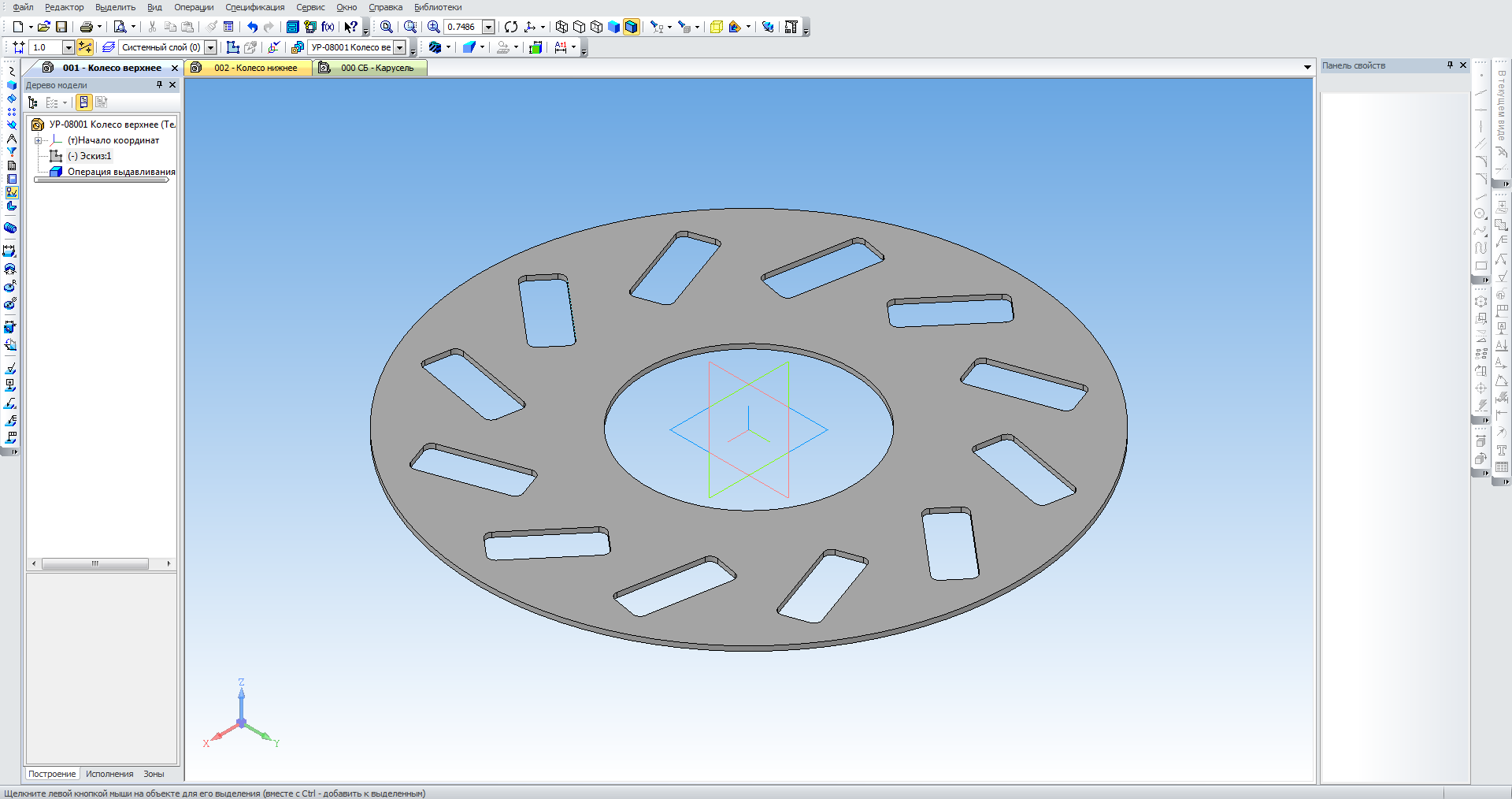Click the Save document icon
This screenshot has width=1512, height=799.
click(61, 27)
